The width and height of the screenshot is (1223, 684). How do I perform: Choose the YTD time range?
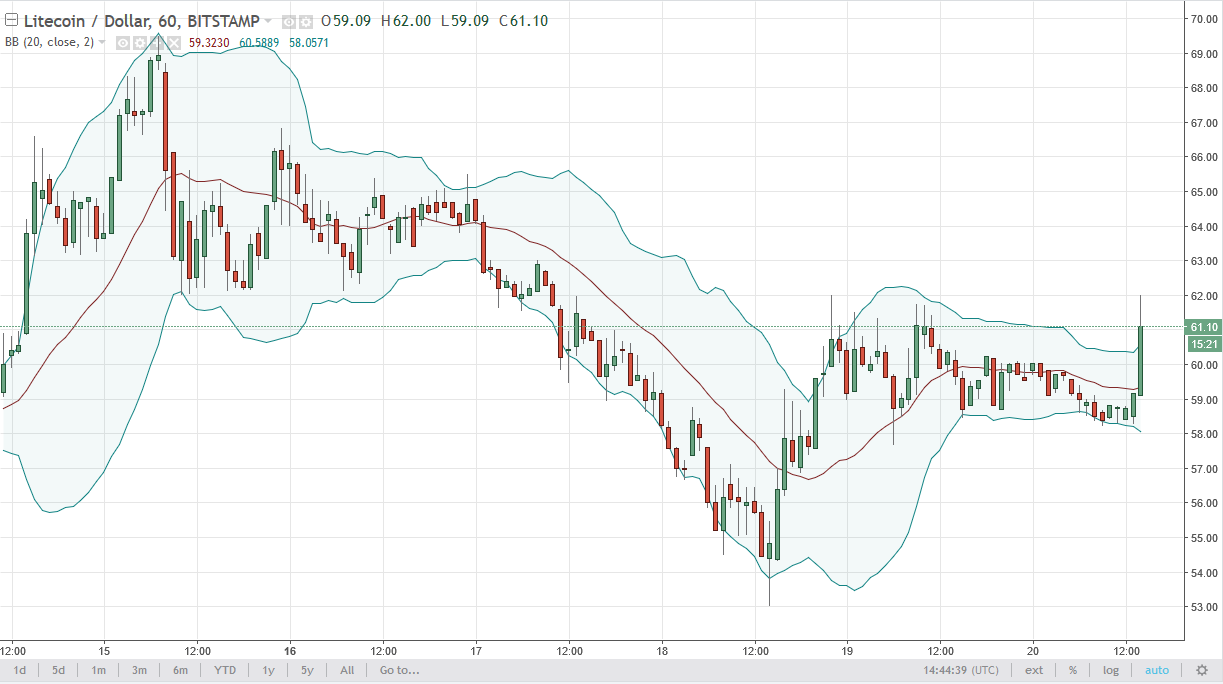pos(225,670)
